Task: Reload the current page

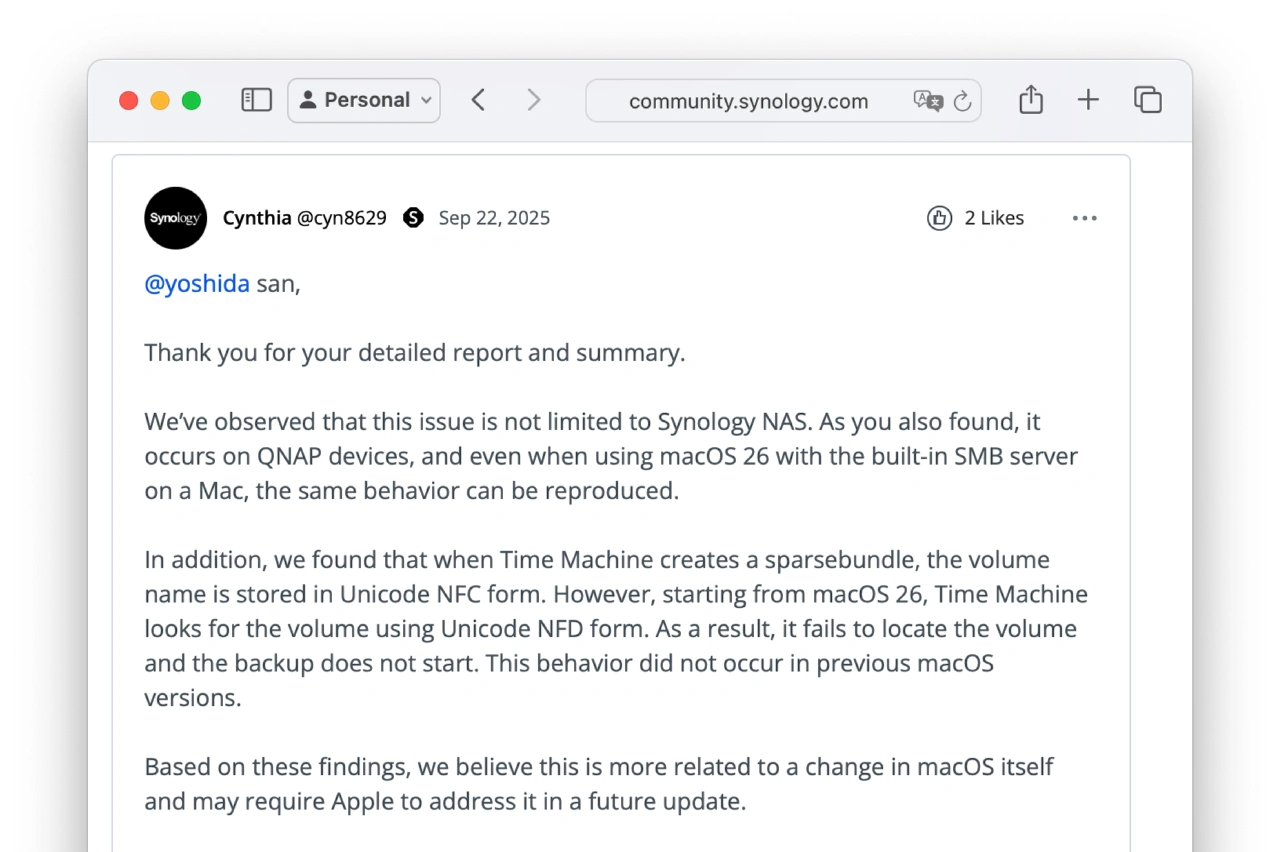Action: [x=962, y=101]
